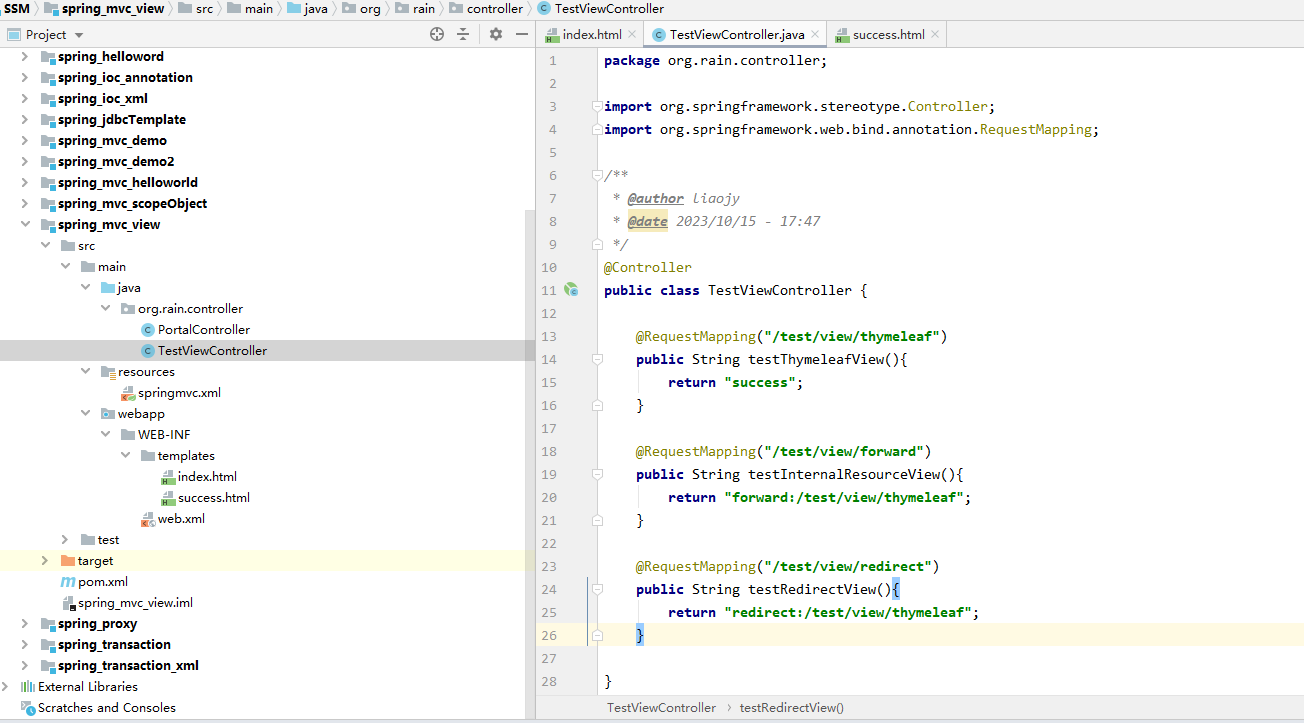The image size is (1304, 723).
Task: Switch to the success.html tab
Action: tap(888, 35)
